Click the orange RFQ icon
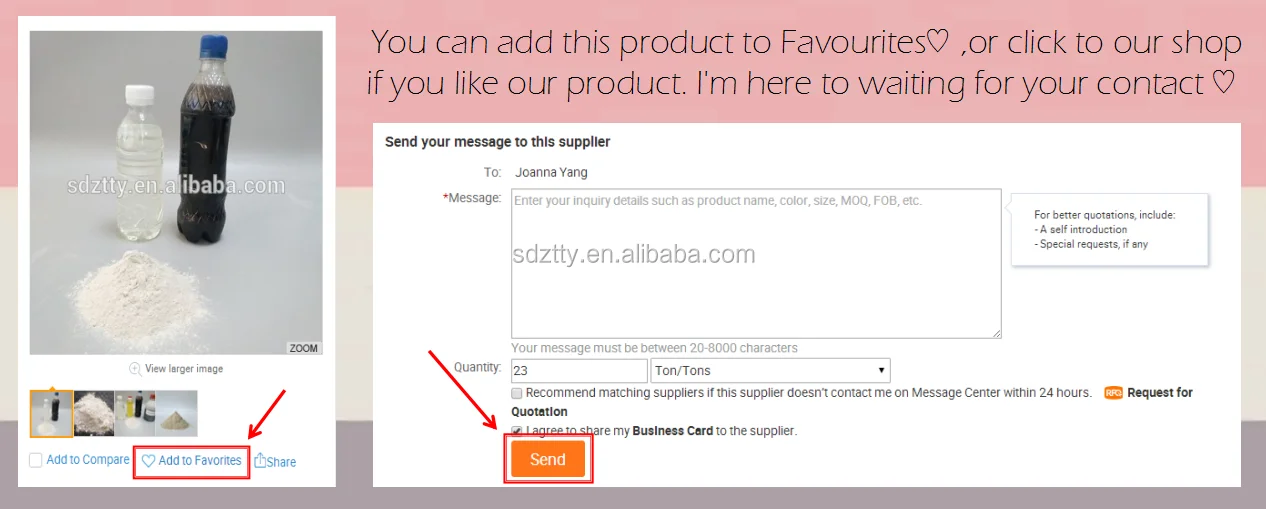This screenshot has width=1266, height=509. pyautogui.click(x=1113, y=393)
